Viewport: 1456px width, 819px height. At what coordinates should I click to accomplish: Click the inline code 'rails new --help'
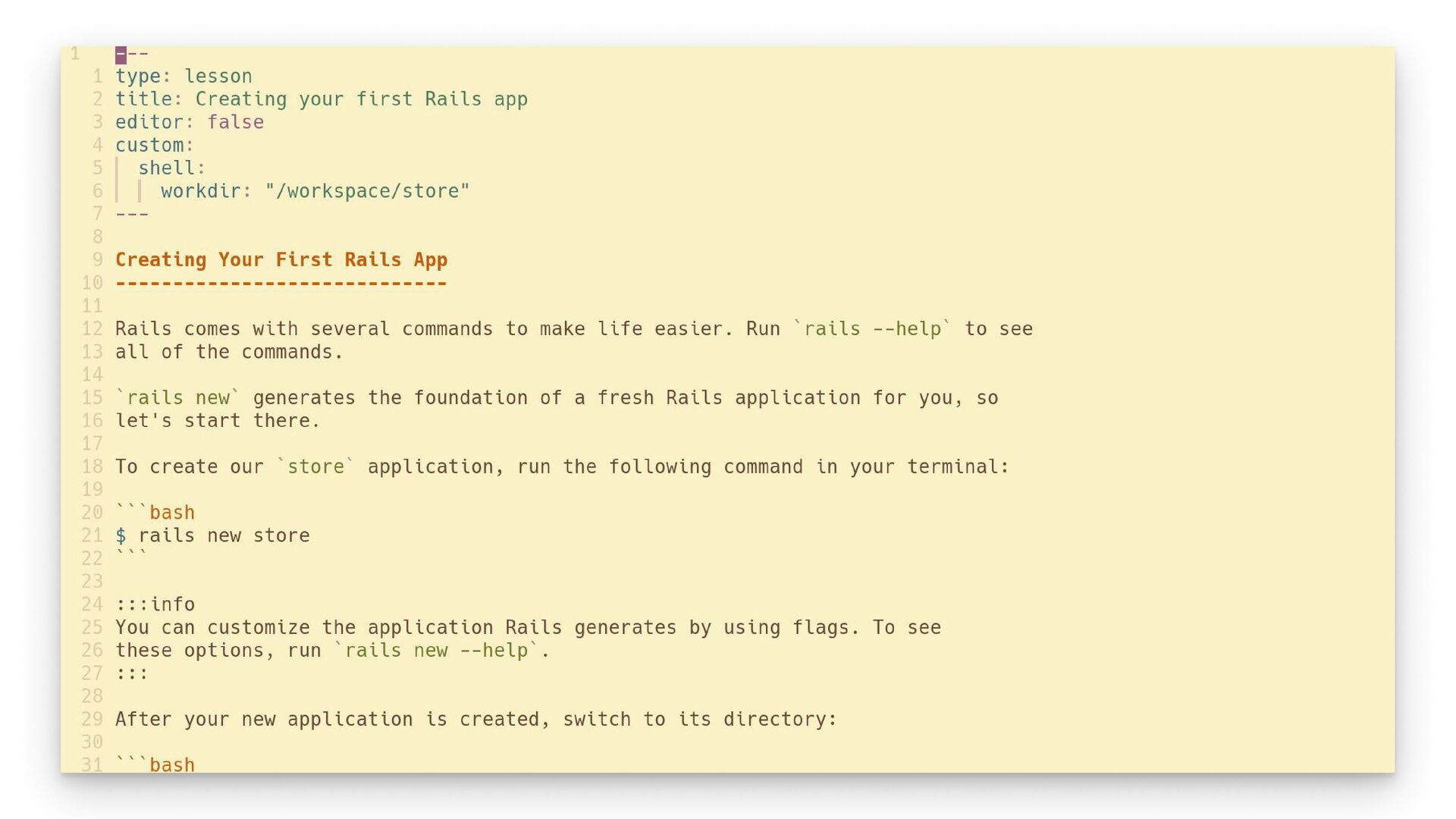[436, 651]
